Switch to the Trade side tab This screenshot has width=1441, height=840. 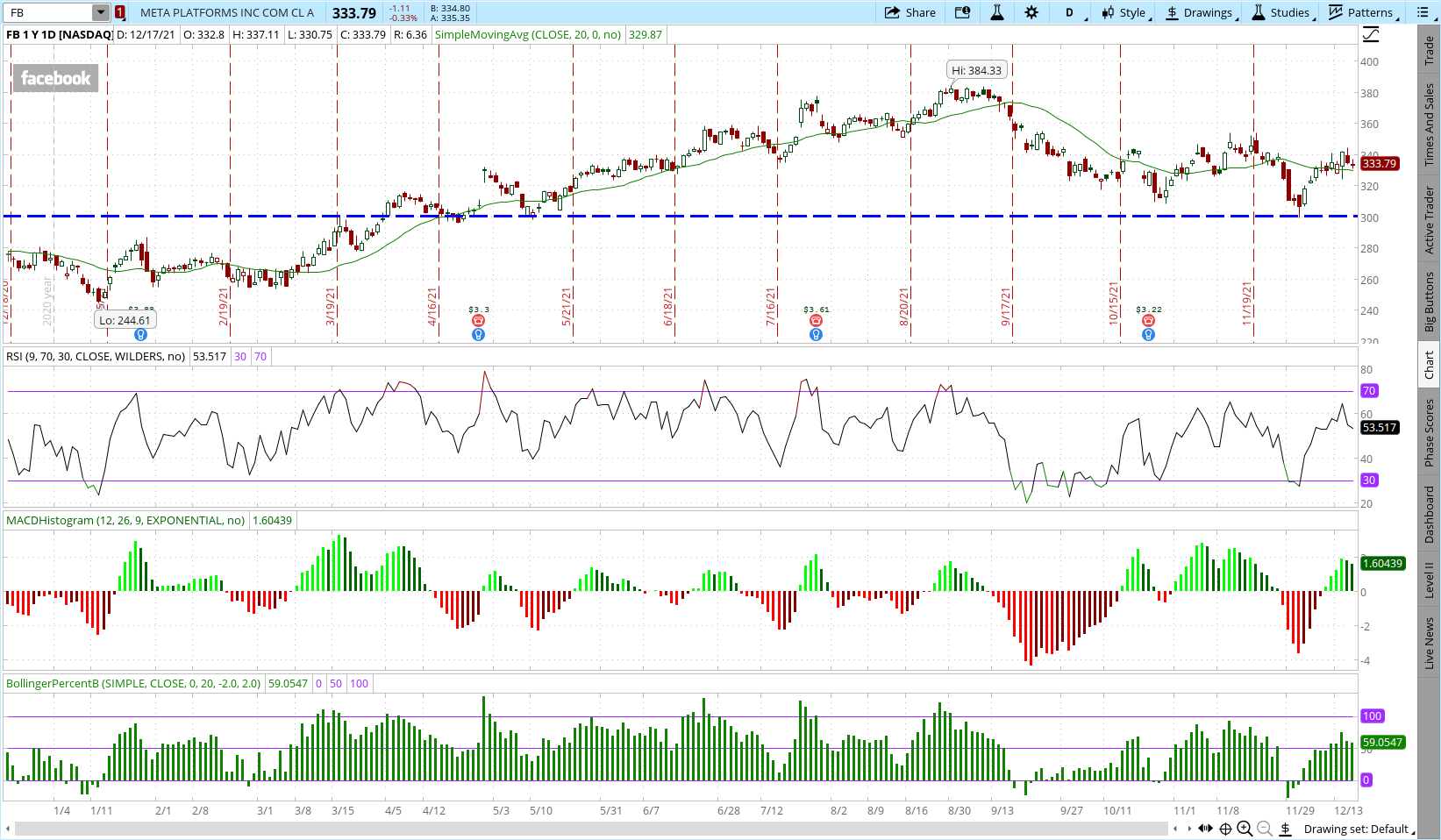pyautogui.click(x=1430, y=50)
